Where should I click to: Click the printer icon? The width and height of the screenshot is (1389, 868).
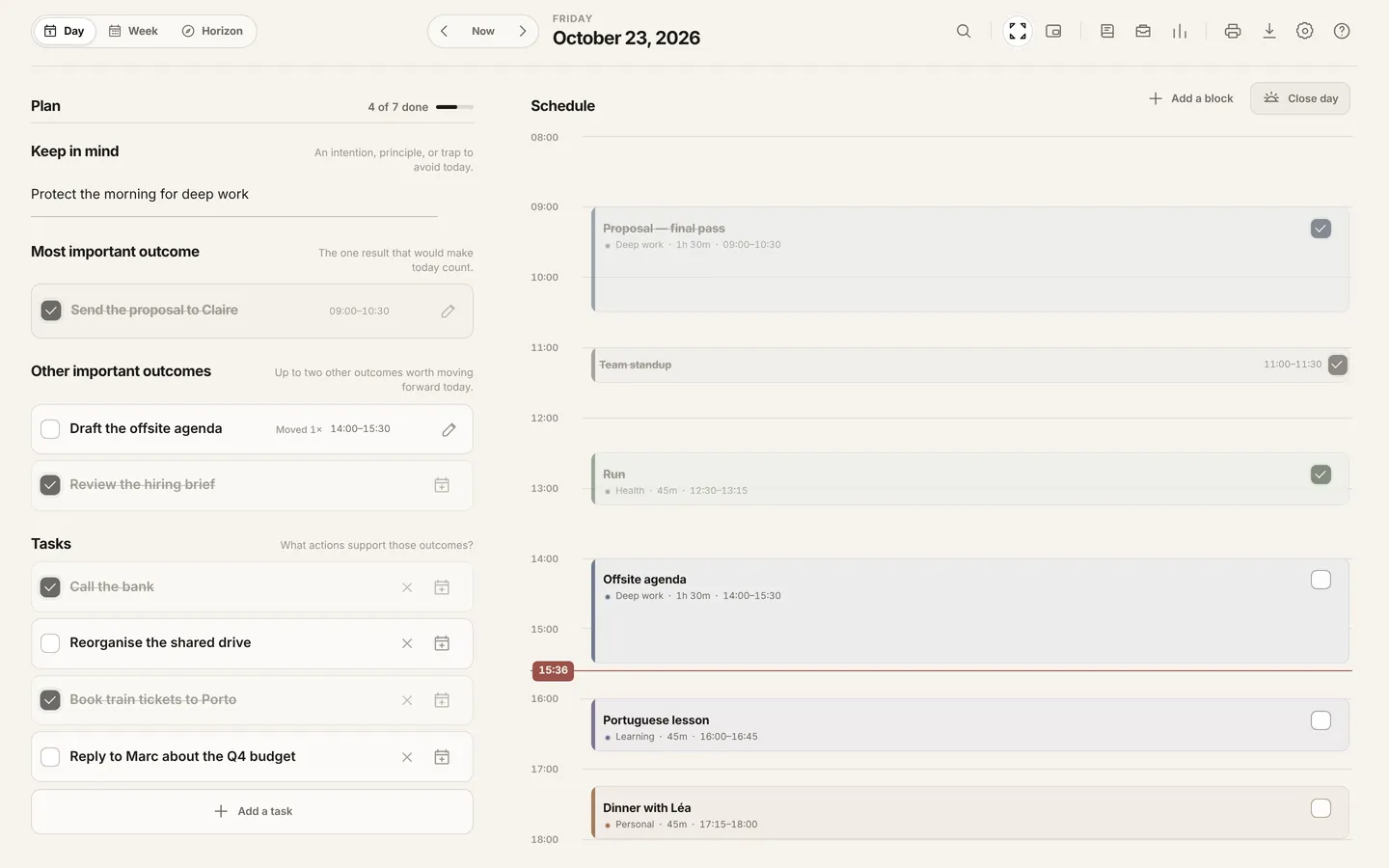point(1233,31)
